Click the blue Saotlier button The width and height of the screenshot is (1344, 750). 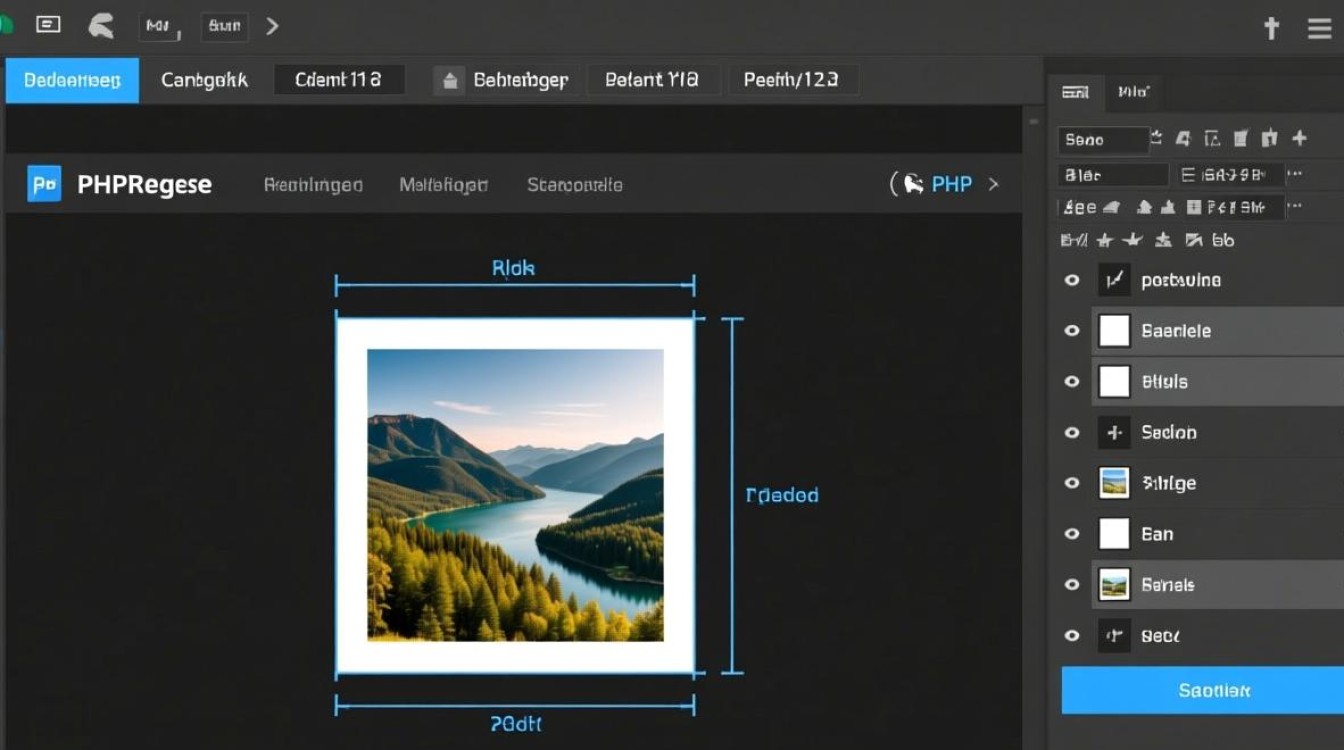[x=1202, y=690]
